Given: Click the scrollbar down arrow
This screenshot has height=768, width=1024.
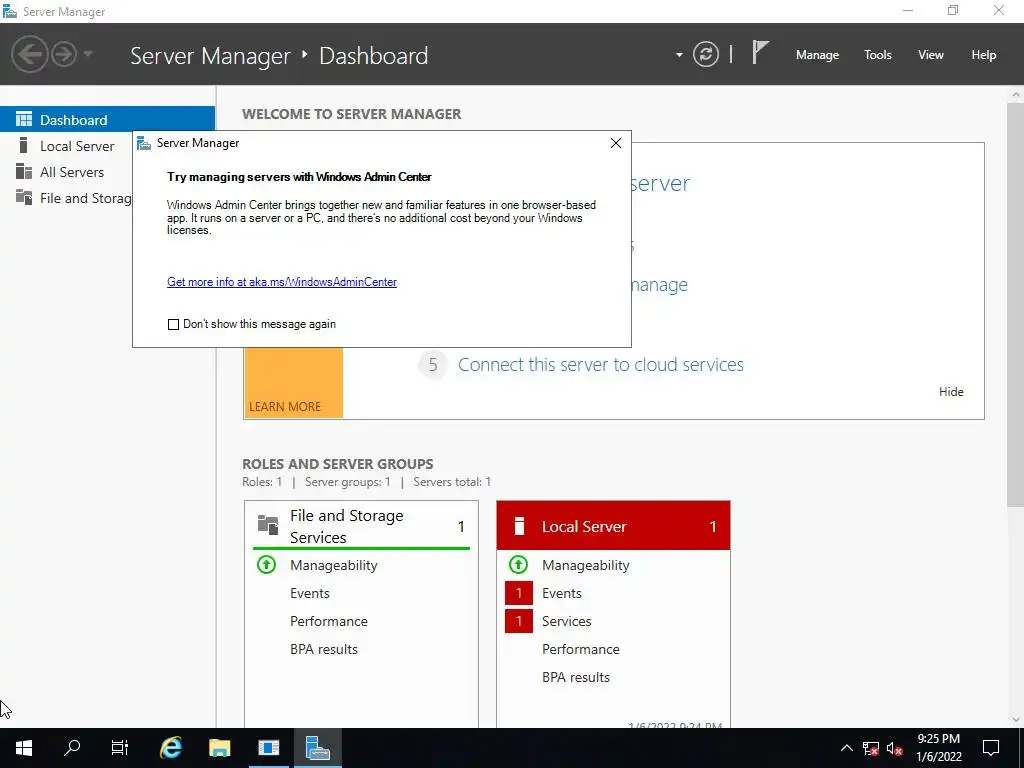Looking at the screenshot, I should [1016, 720].
